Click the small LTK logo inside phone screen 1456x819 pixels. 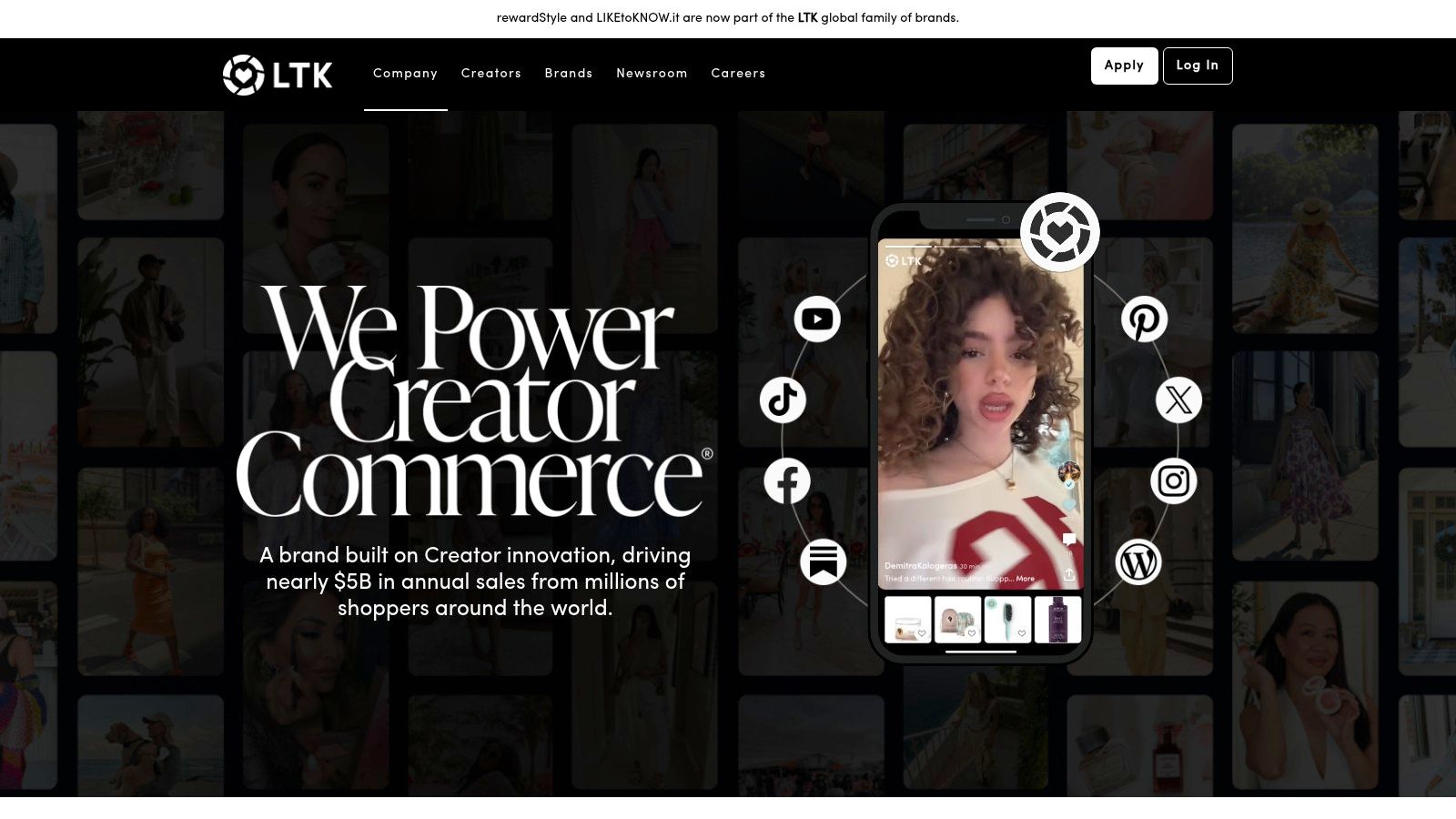click(904, 261)
